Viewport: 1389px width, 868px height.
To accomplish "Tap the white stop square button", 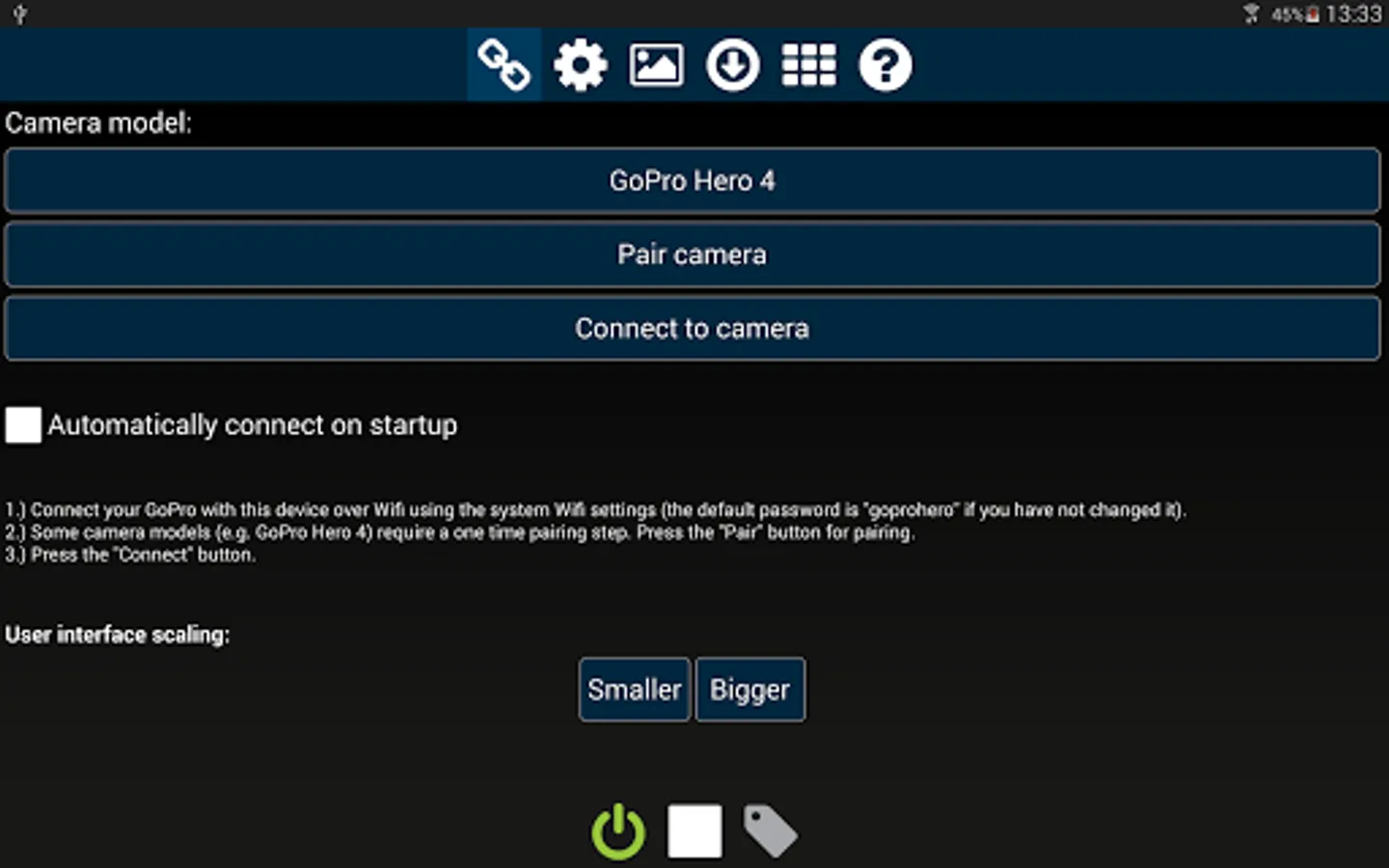I will coord(694,830).
